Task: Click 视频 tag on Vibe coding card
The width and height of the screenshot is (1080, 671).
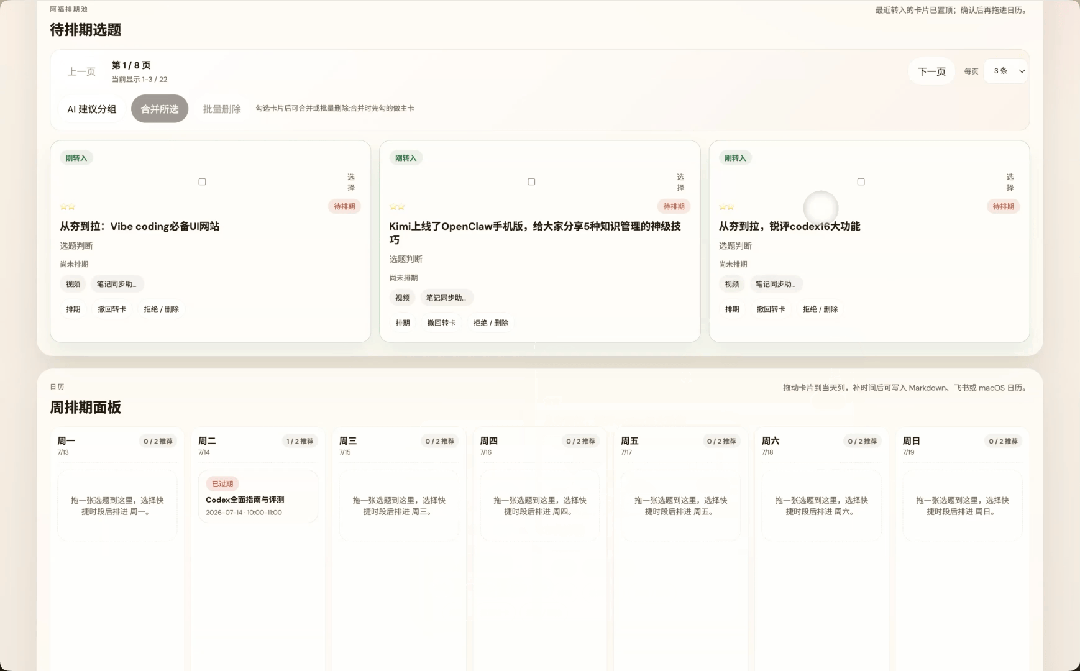Action: (73, 284)
